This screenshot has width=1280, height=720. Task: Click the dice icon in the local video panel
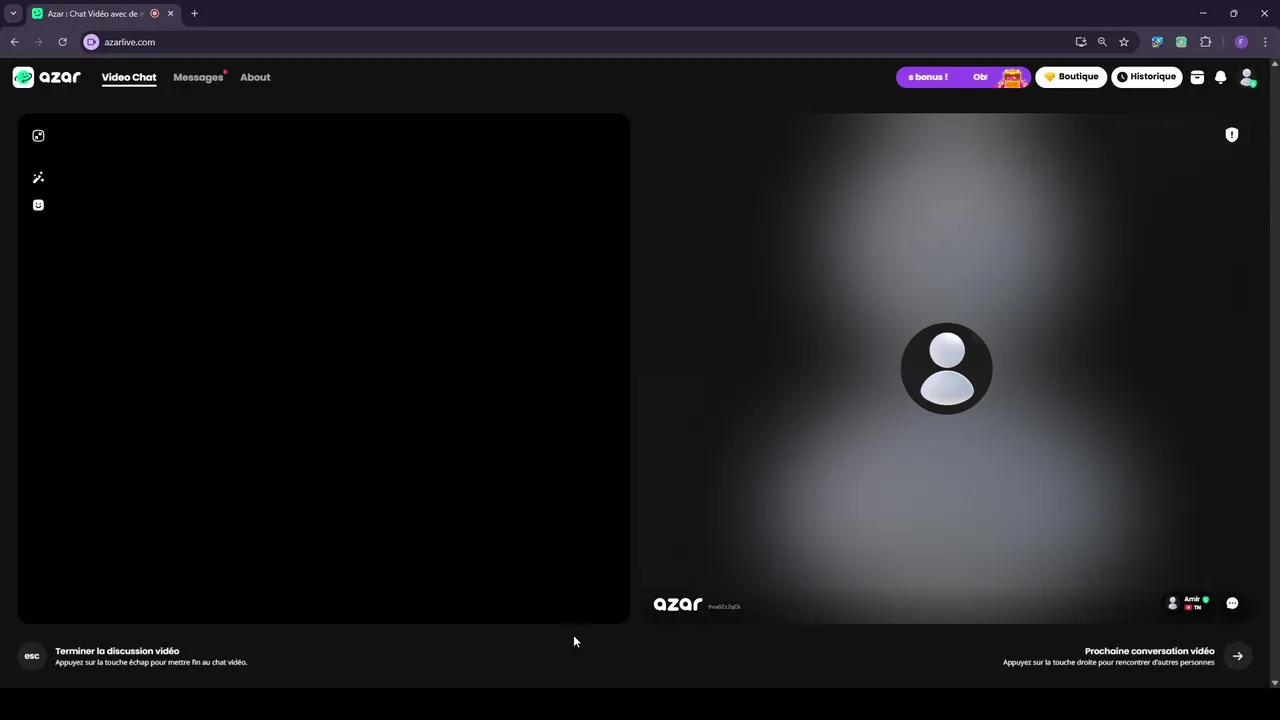[x=38, y=136]
